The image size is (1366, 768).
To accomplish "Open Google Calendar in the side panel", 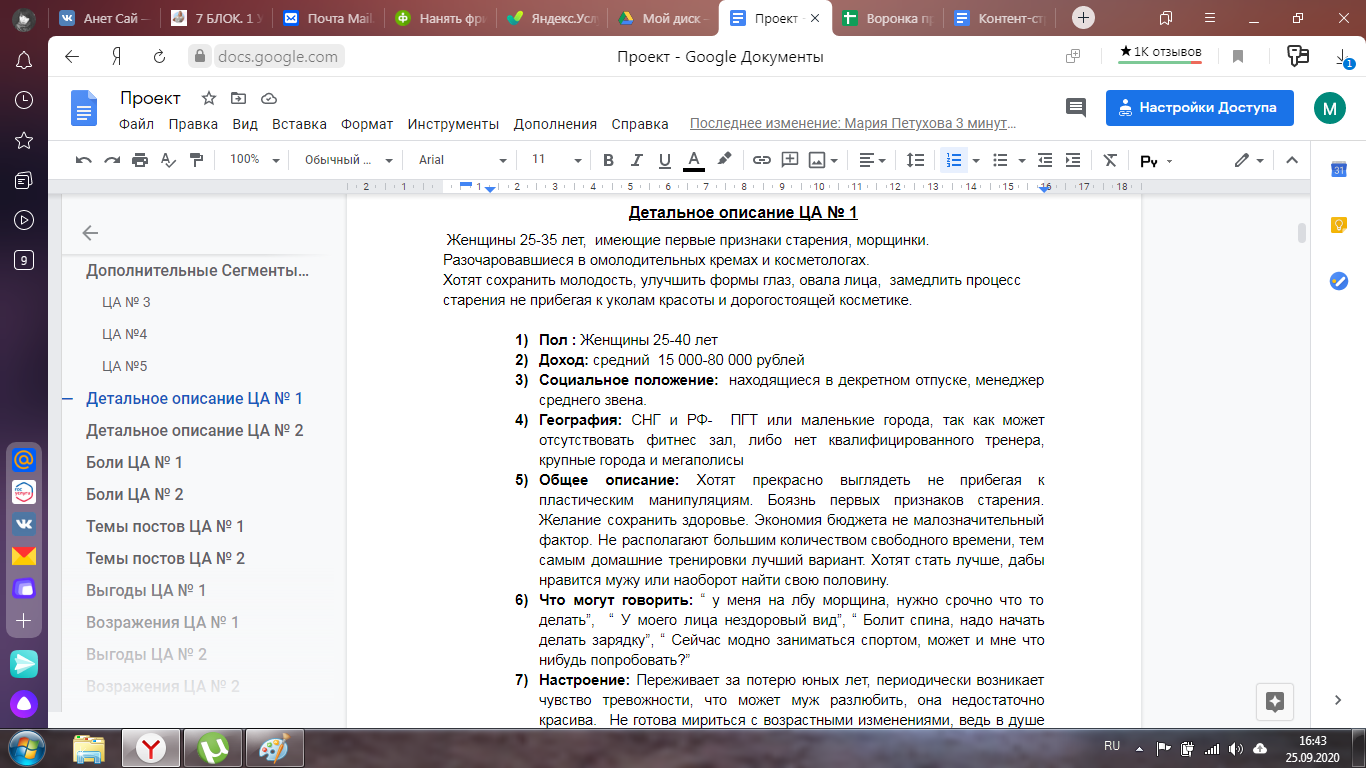I will pos(1339,171).
